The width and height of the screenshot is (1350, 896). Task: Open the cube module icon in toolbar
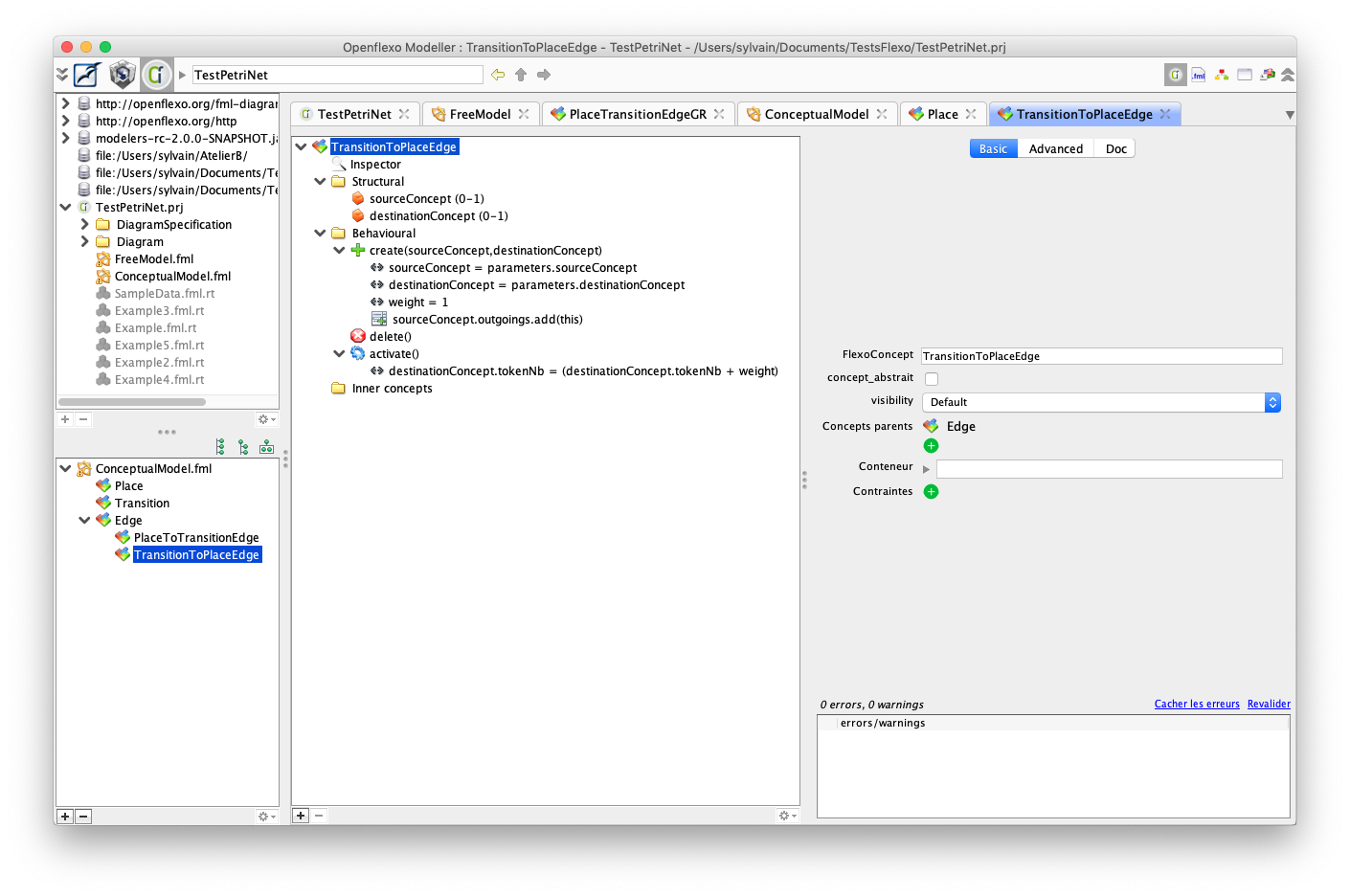click(x=122, y=75)
